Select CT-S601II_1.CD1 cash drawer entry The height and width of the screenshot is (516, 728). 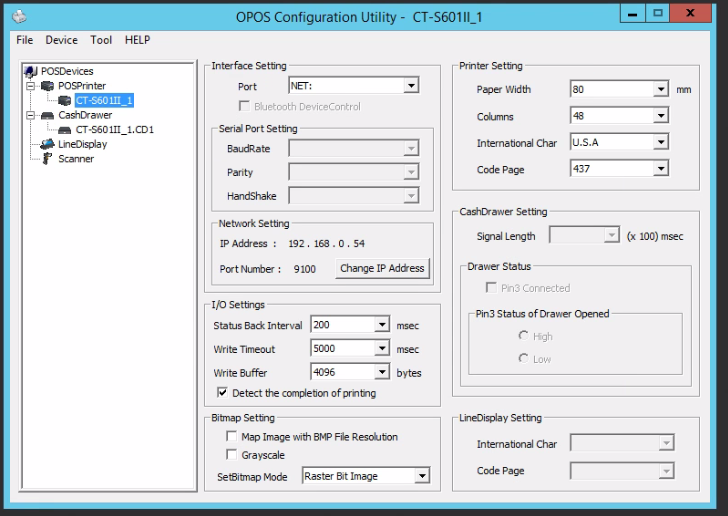click(x=115, y=130)
